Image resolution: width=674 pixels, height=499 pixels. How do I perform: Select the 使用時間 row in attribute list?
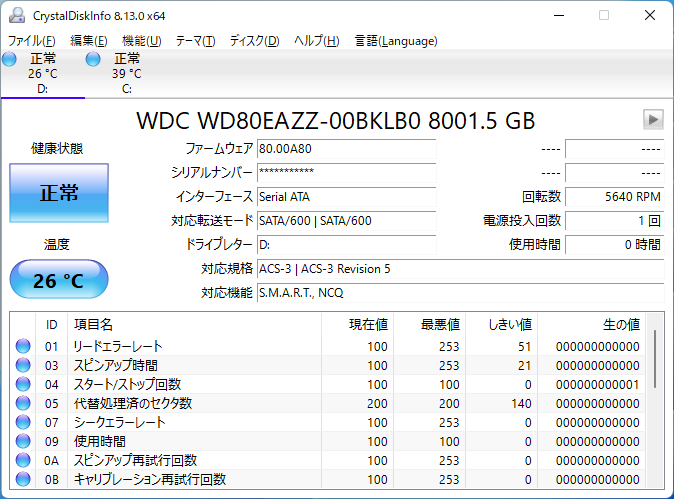(100, 441)
